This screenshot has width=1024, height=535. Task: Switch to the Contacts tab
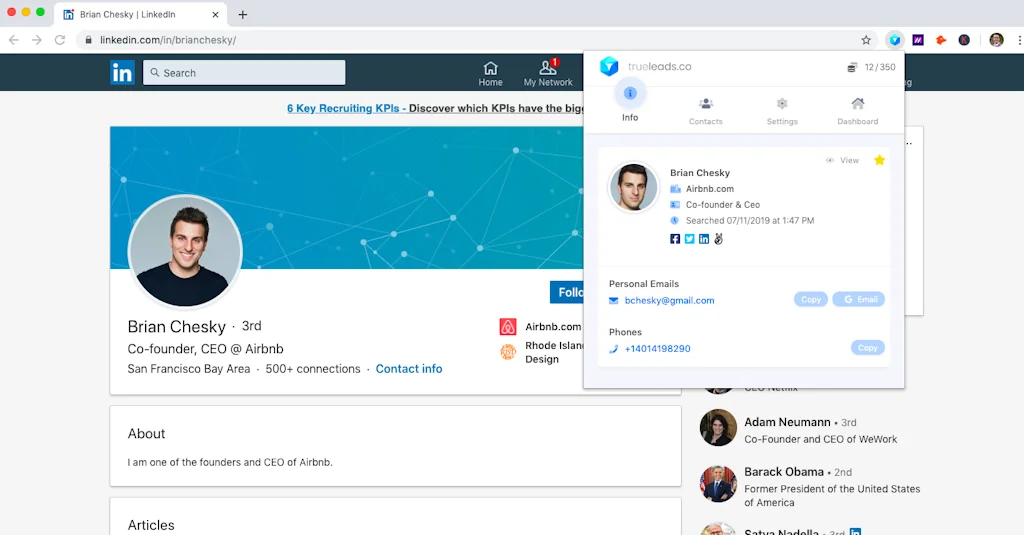click(705, 111)
